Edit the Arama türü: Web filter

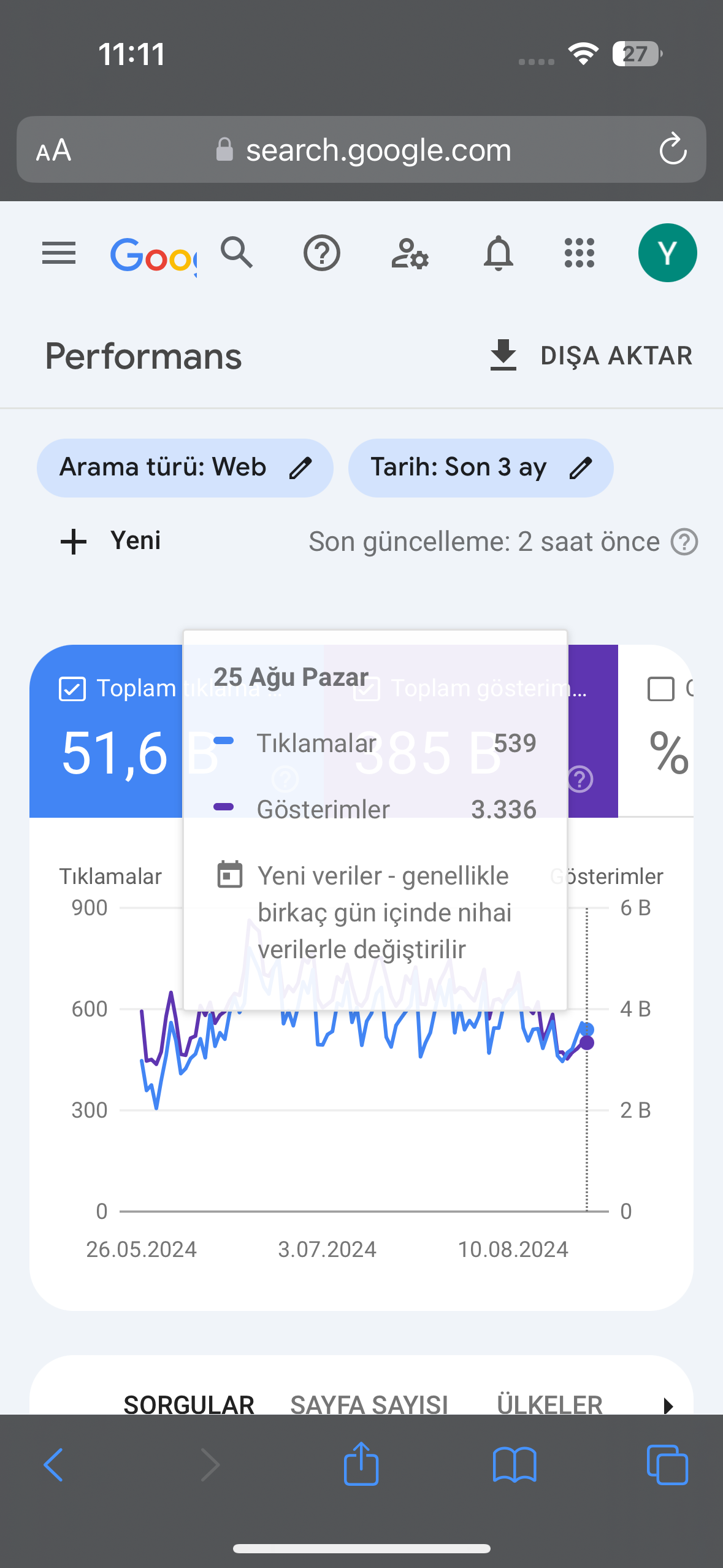[185, 467]
